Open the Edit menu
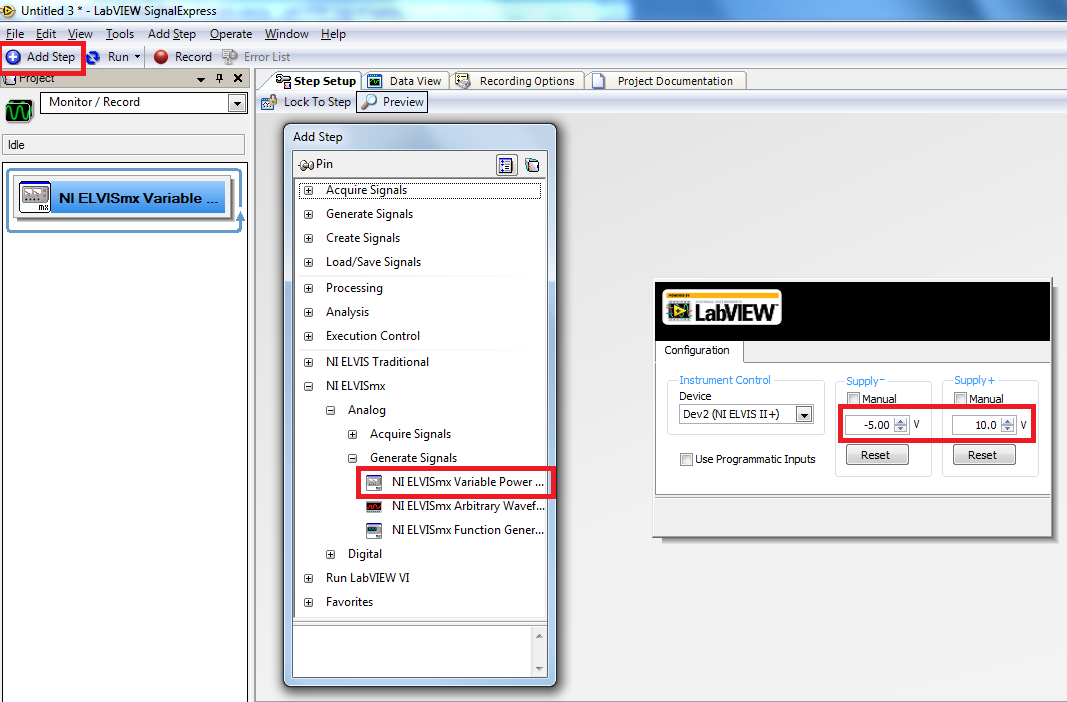Viewport: 1067px width, 702px height. pyautogui.click(x=46, y=34)
